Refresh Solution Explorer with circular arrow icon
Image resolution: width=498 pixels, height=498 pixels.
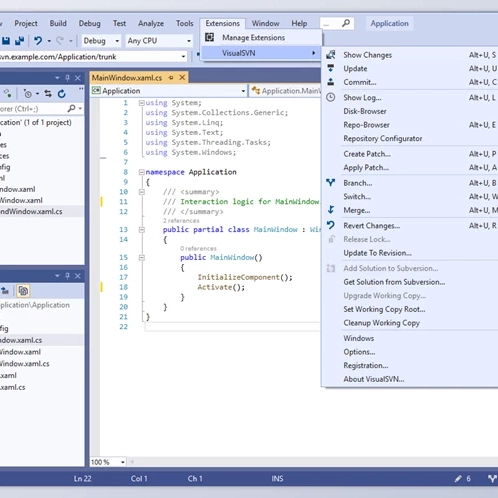[62, 94]
